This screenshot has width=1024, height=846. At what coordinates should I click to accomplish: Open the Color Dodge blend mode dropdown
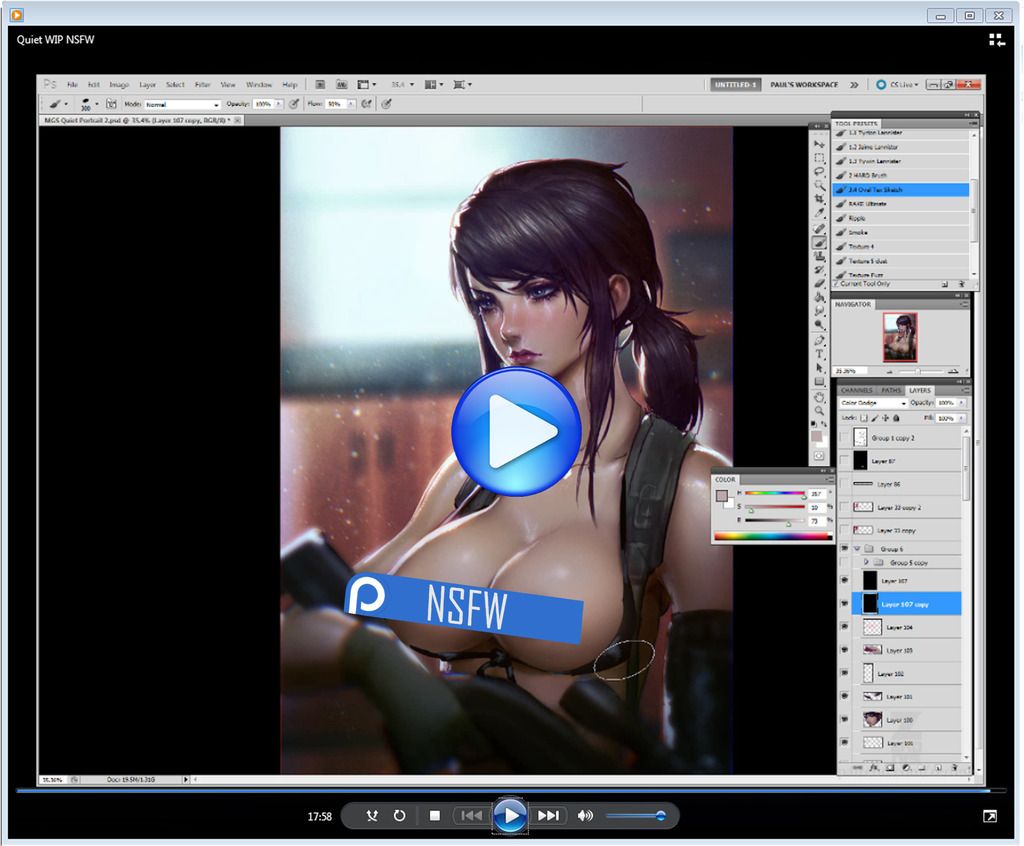tap(874, 403)
